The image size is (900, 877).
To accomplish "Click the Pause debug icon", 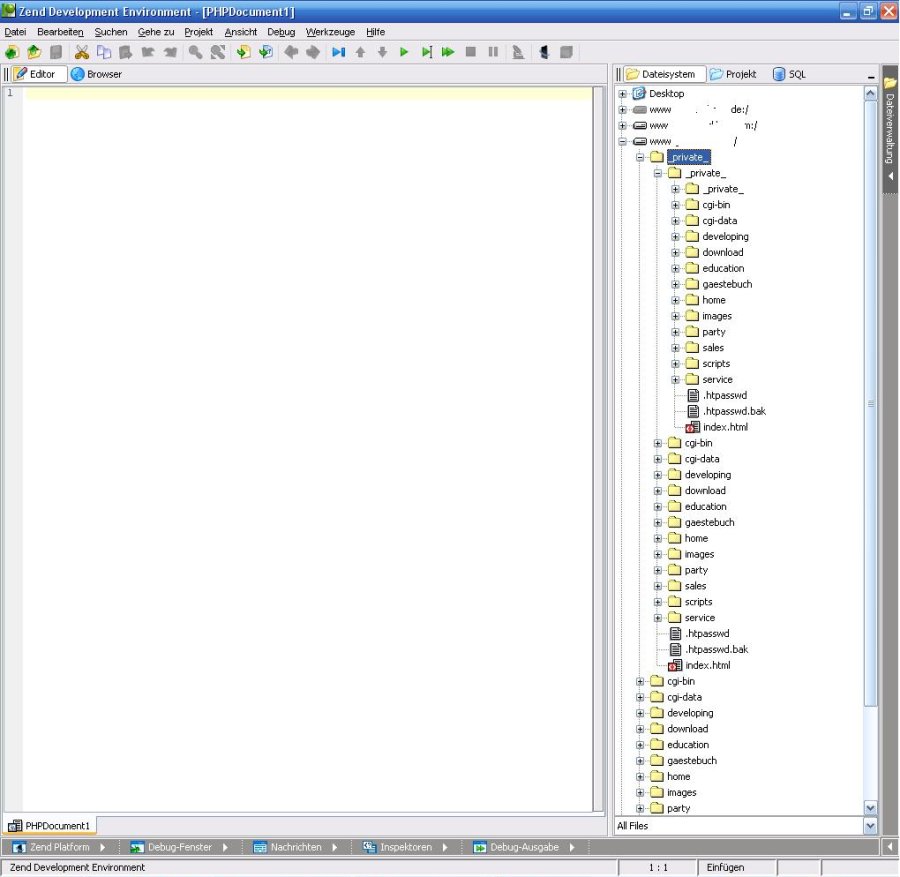I will tap(493, 52).
